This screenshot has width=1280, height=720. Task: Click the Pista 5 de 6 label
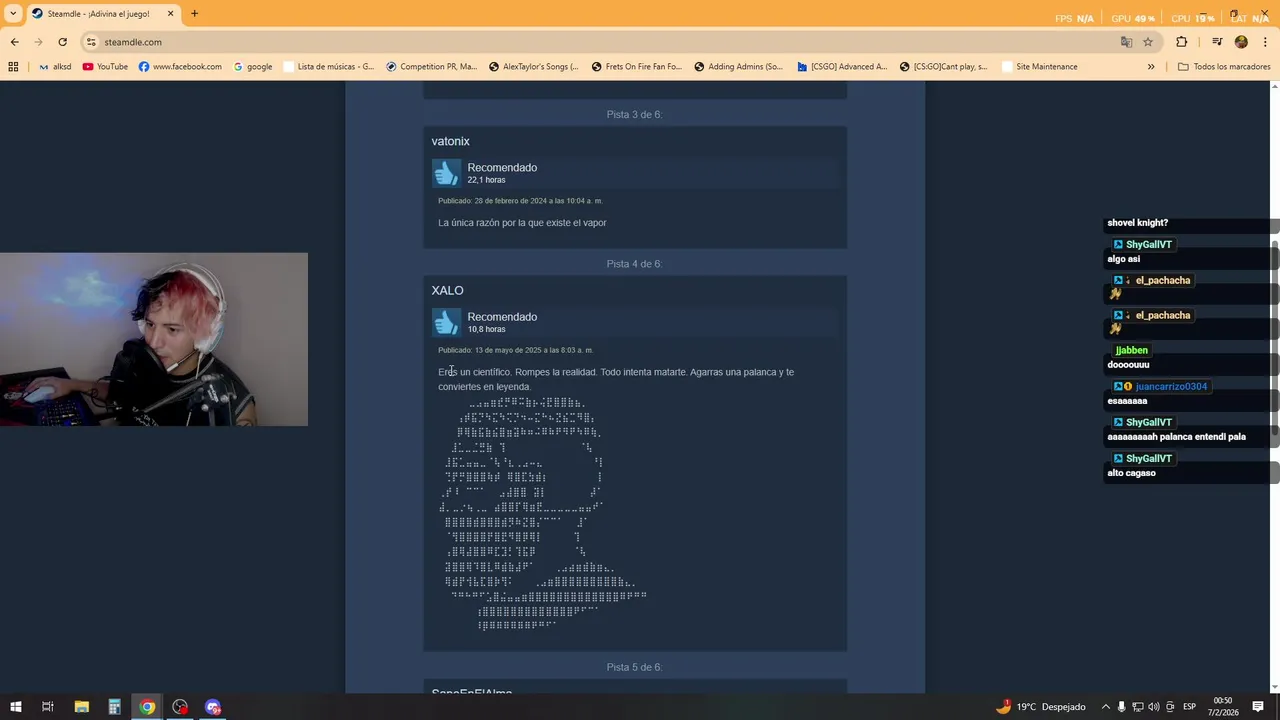click(634, 667)
